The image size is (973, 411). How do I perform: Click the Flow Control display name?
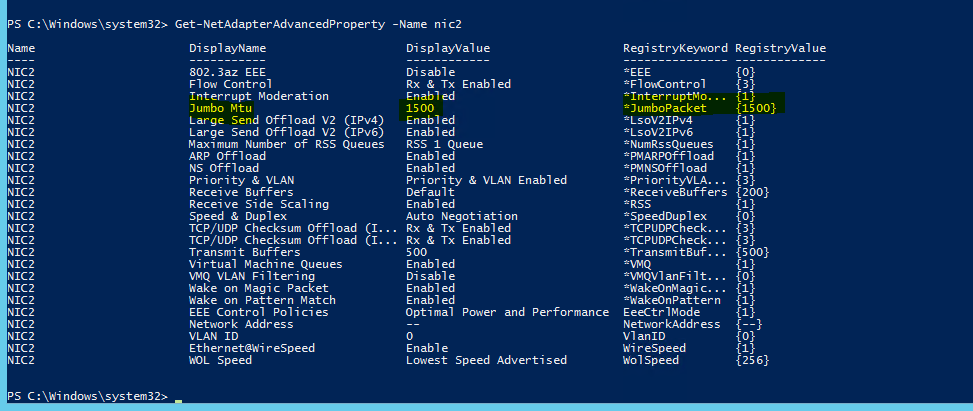pos(230,84)
